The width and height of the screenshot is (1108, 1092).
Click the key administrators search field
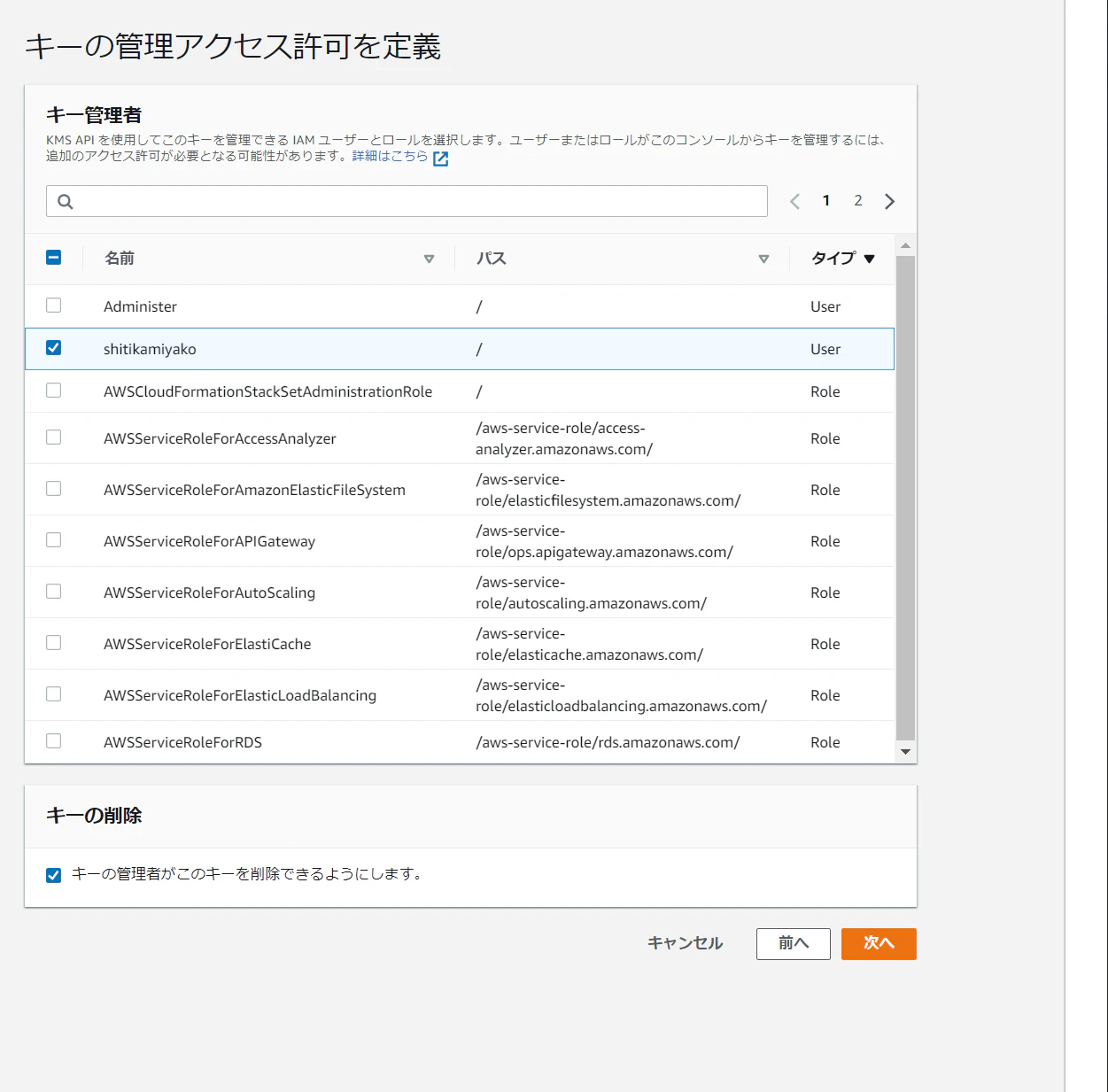(407, 201)
